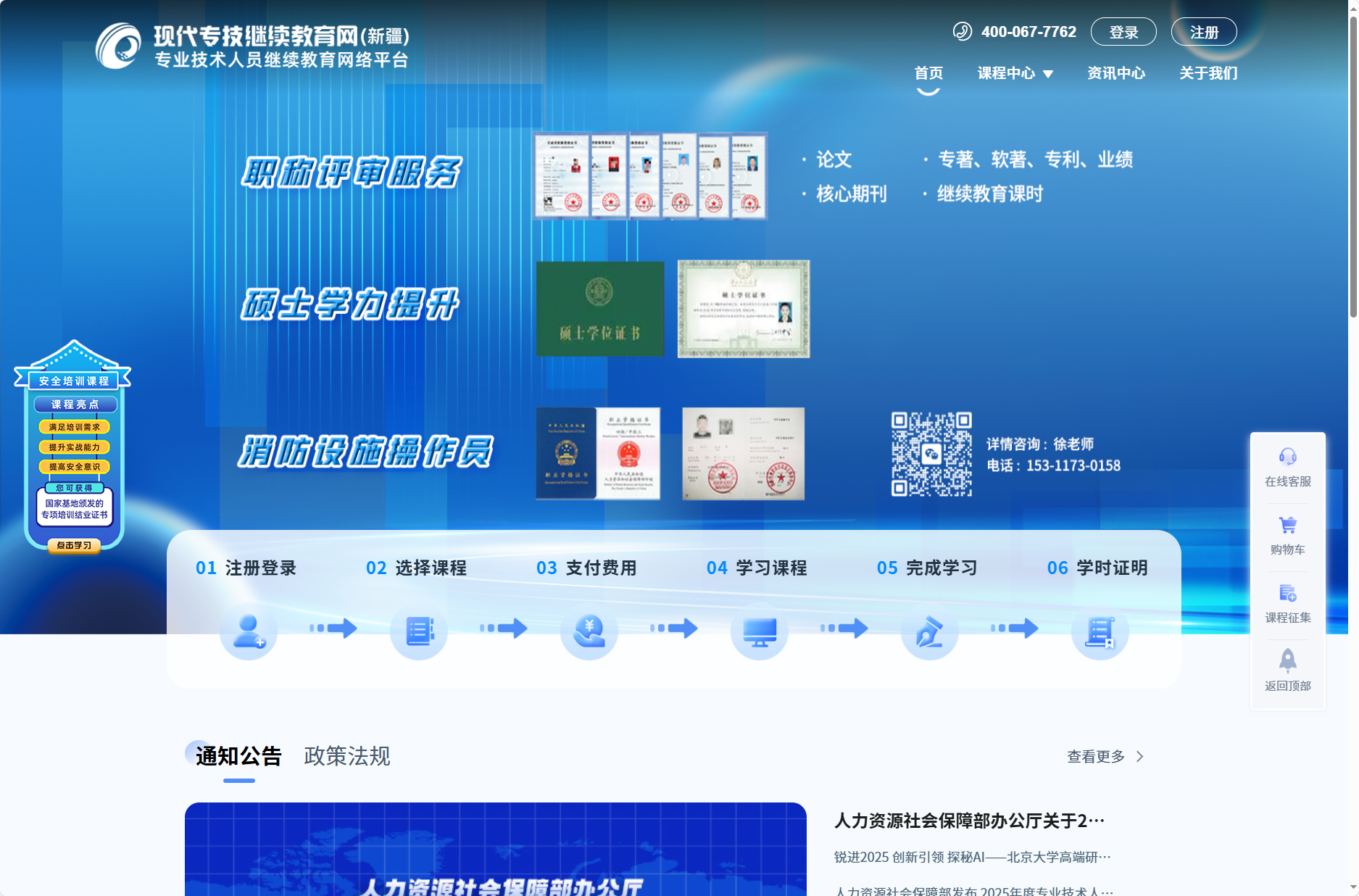Click the 消防设施操作员 banner heading
The image size is (1359, 896).
[x=366, y=451]
